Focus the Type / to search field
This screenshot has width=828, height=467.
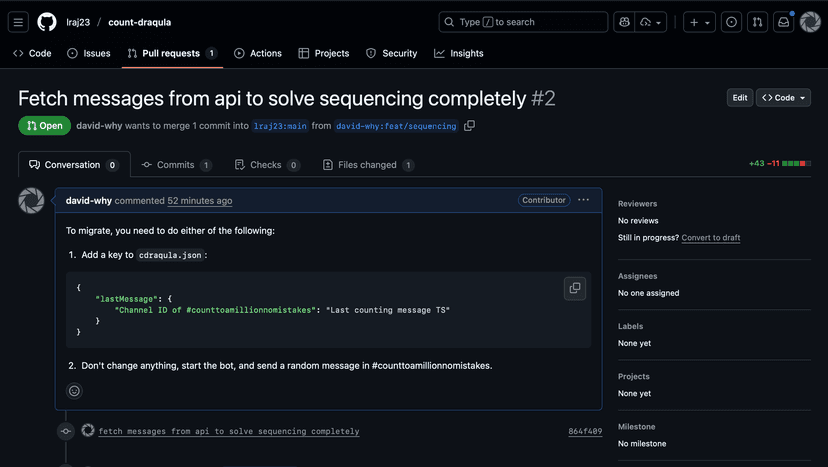click(x=523, y=22)
